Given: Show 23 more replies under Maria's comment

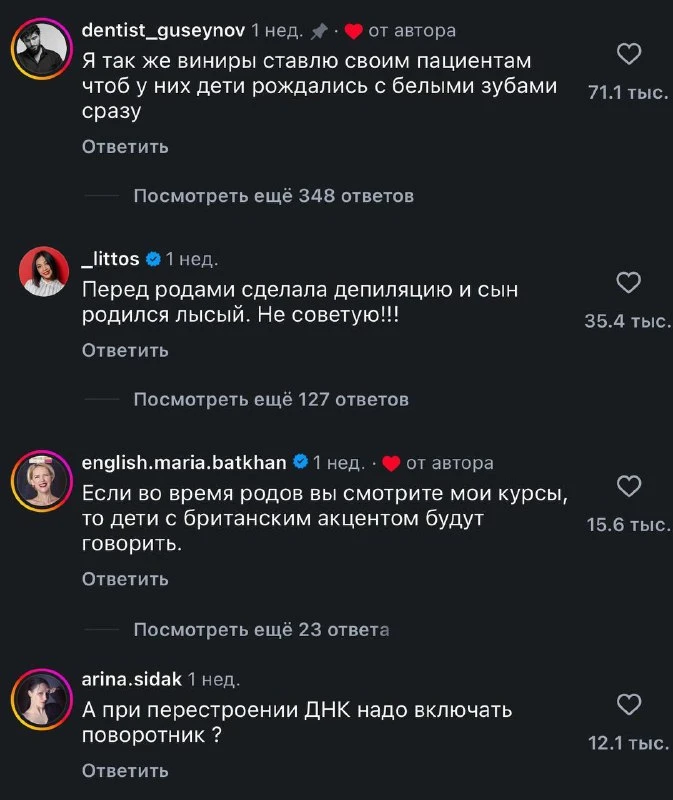Looking at the screenshot, I should point(261,629).
